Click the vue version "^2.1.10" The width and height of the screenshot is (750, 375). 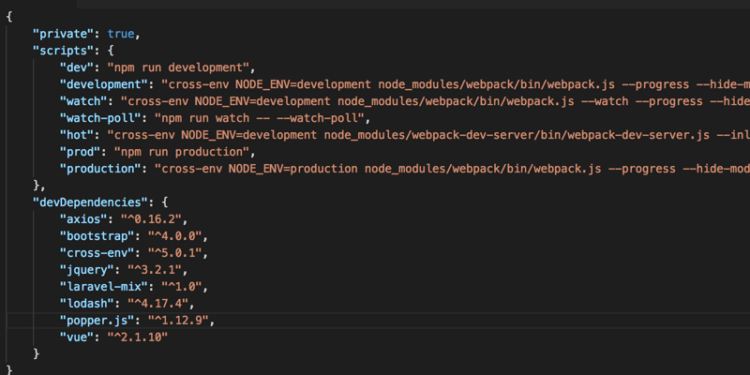[x=137, y=338]
